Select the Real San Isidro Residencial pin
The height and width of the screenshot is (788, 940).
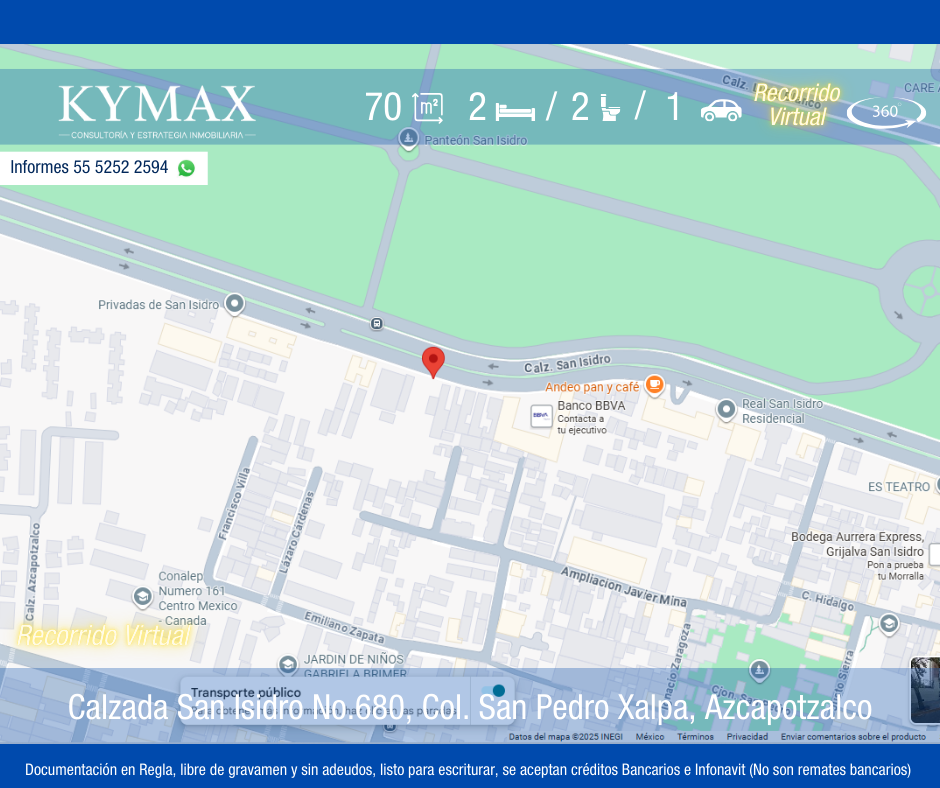pos(726,410)
